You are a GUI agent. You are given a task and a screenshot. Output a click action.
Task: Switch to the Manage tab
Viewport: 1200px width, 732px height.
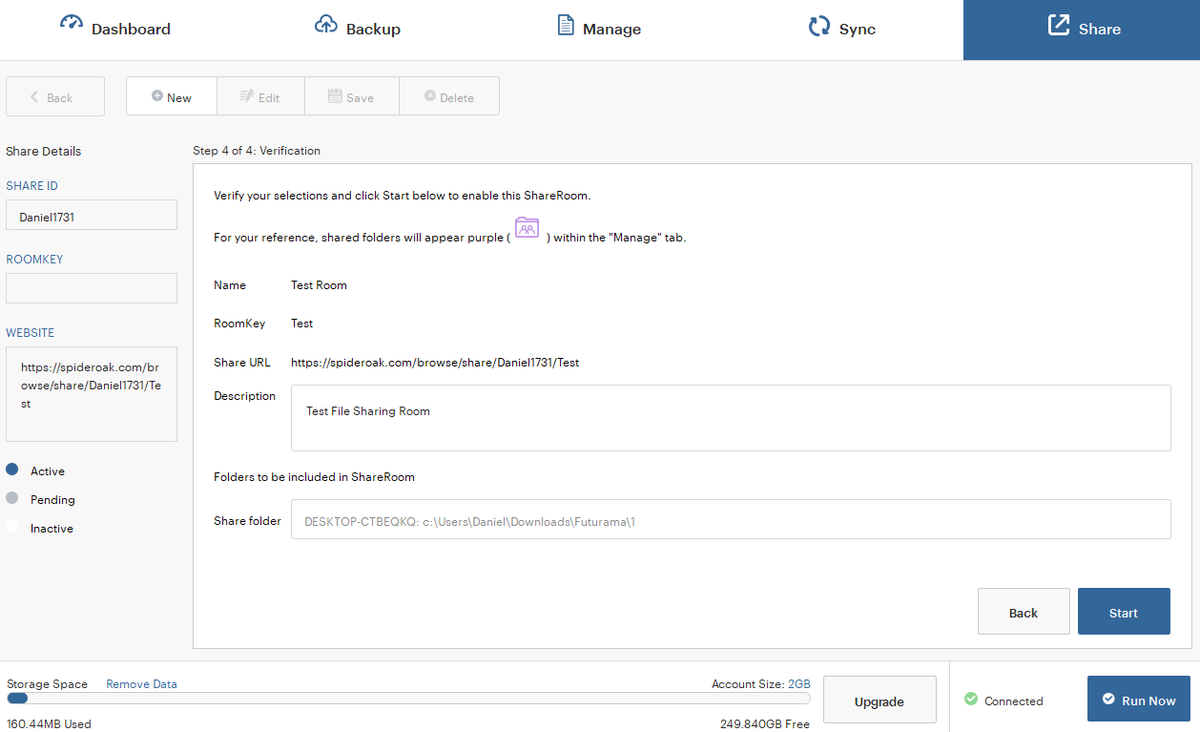tap(597, 28)
